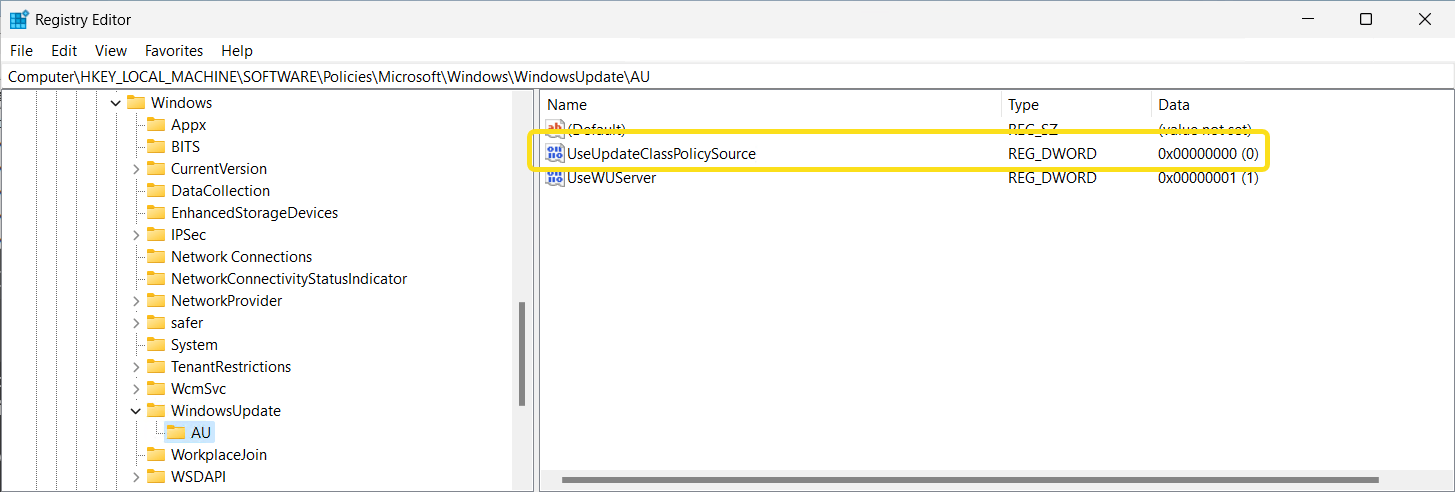Select the Windows folder icon in tree

pyautogui.click(x=136, y=103)
